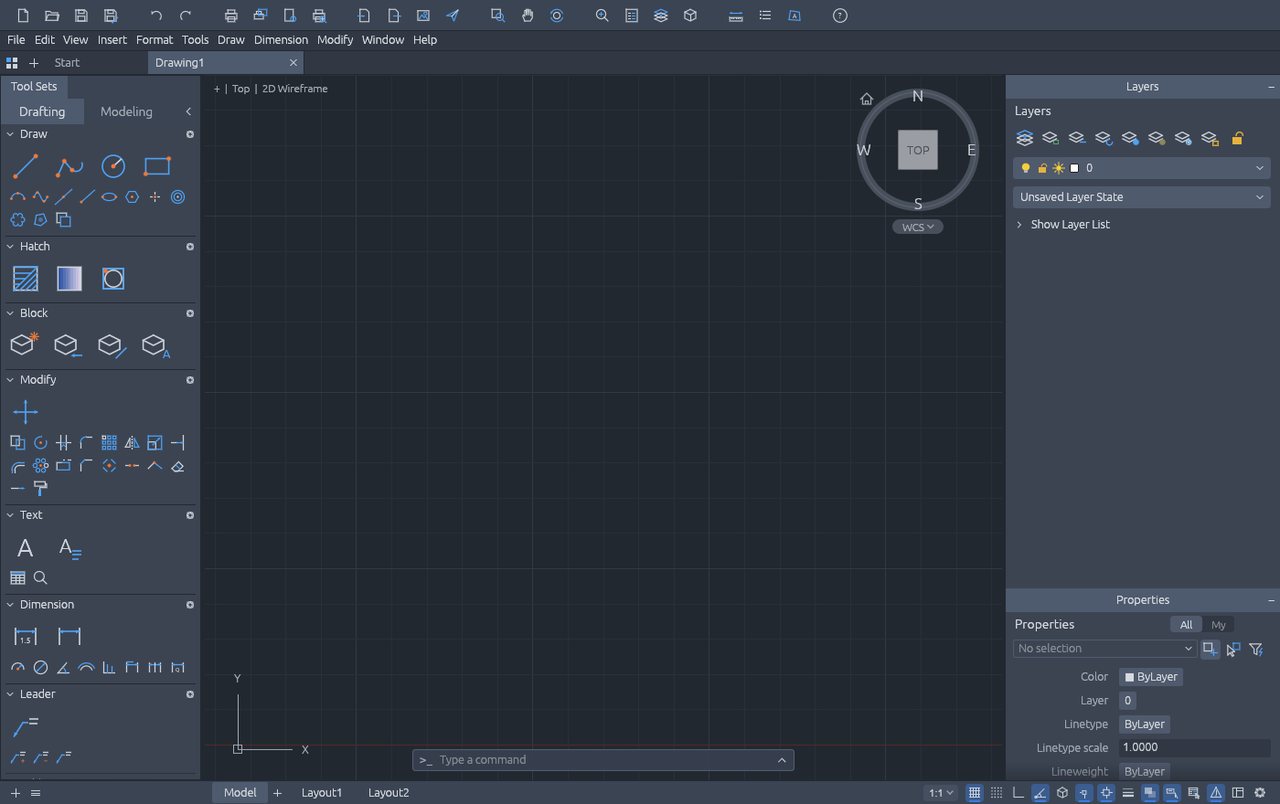
Task: Collapse the Modify section
Action: click(11, 380)
